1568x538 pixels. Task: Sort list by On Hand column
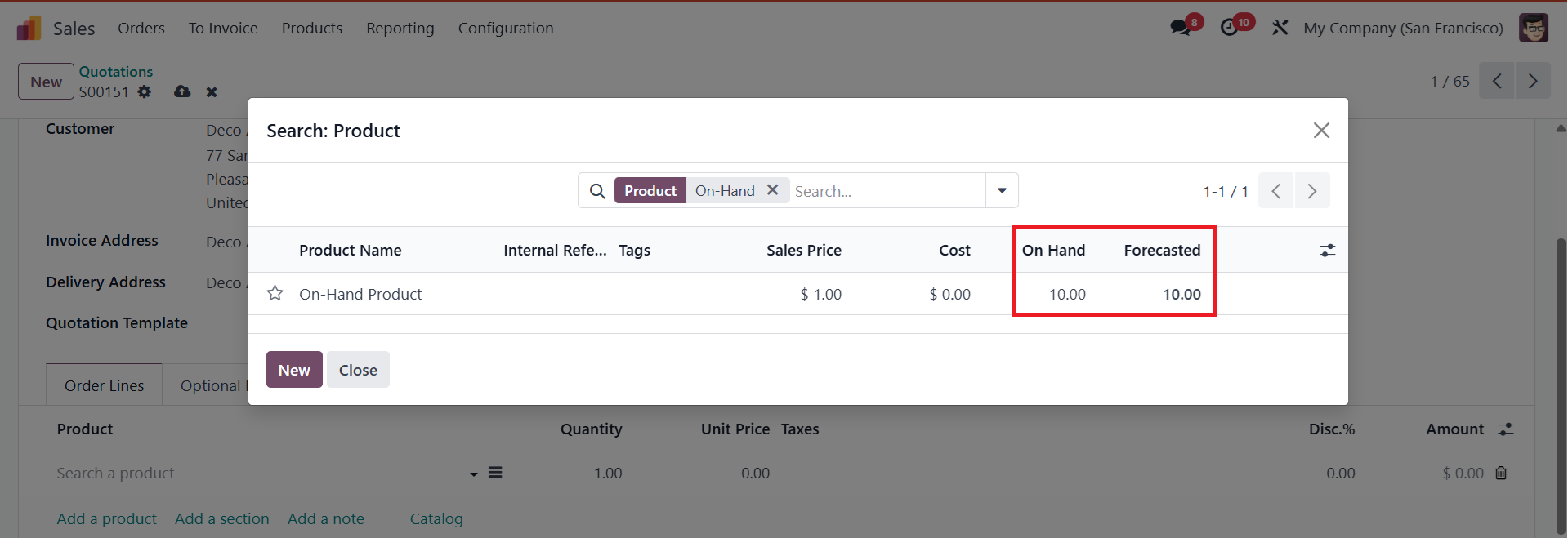[1052, 251]
